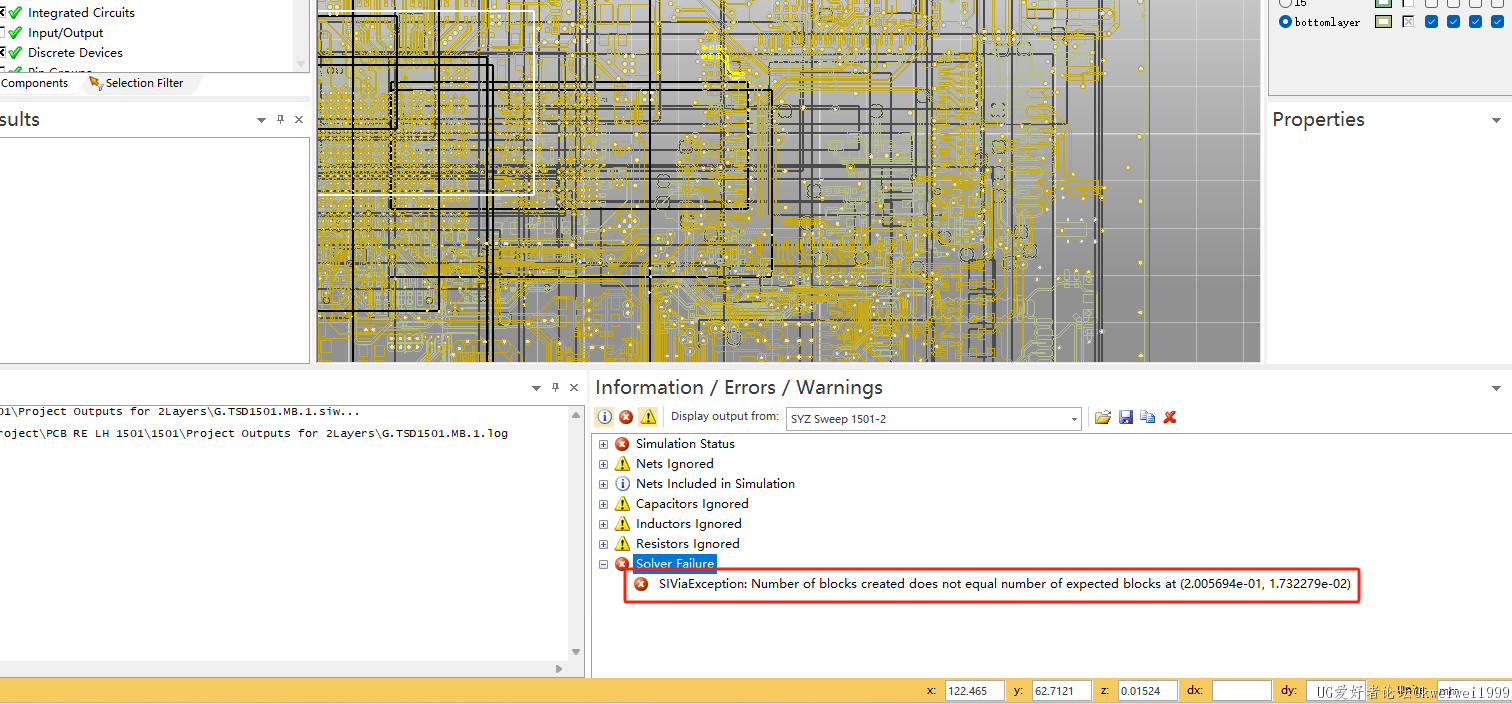Switch to the Selection Filter tab
This screenshot has height=704, width=1512.
(144, 83)
